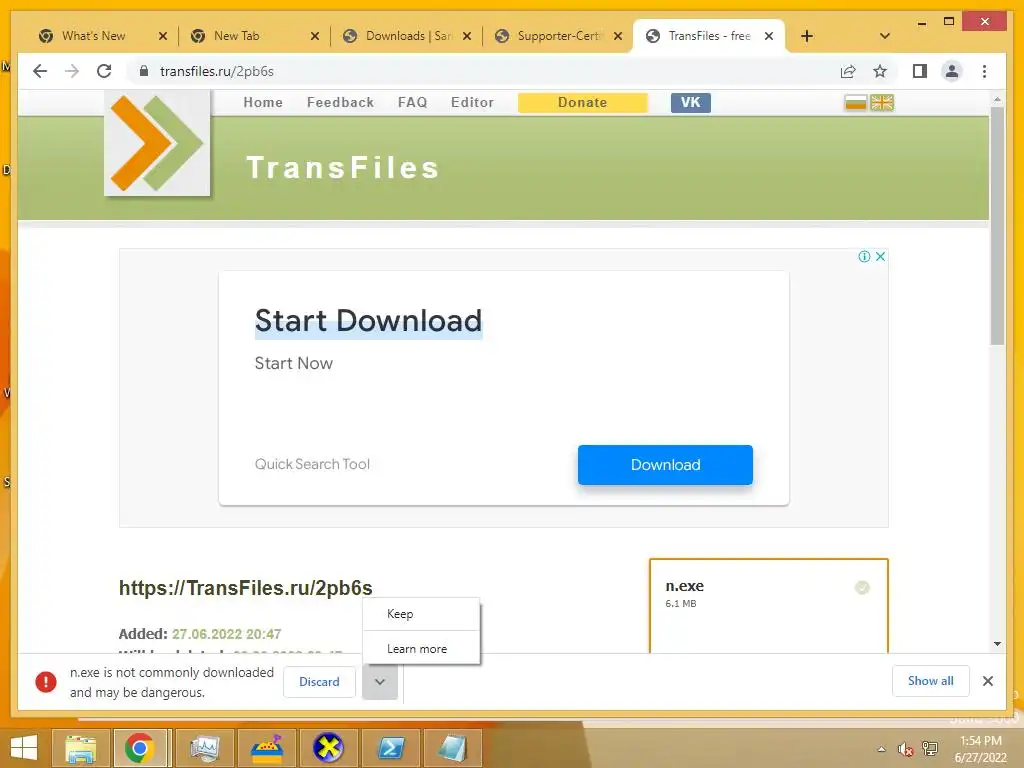Image resolution: width=1024 pixels, height=768 pixels.
Task: Click scrollbar down arrow
Action: click(997, 644)
